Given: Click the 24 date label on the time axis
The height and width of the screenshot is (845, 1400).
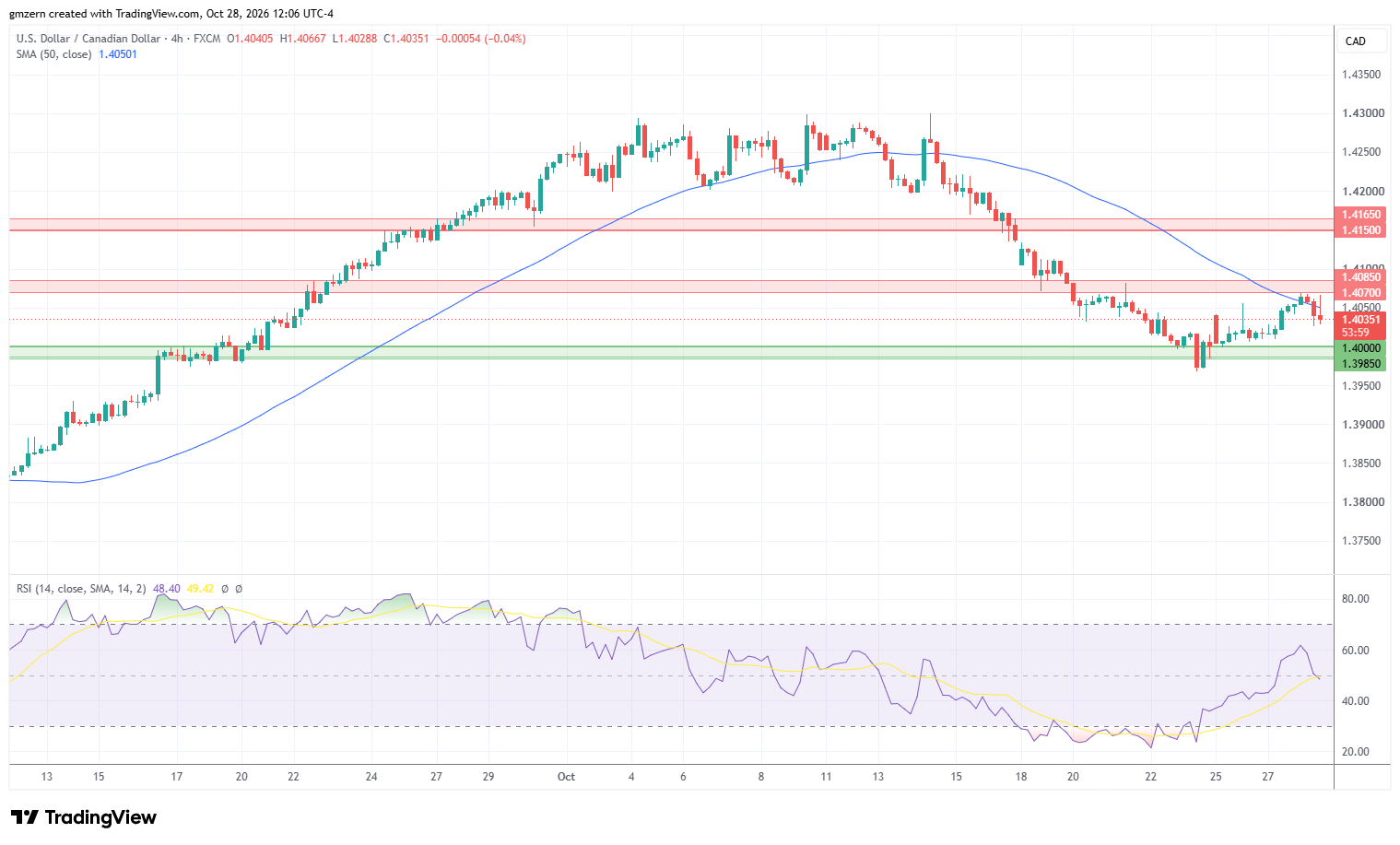Looking at the screenshot, I should [x=371, y=777].
